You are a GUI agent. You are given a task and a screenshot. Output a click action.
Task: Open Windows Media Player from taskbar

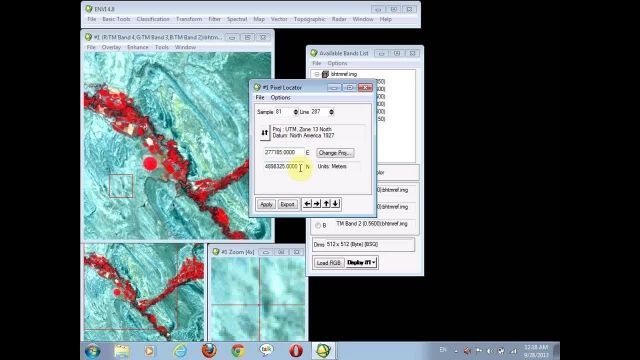coord(149,351)
